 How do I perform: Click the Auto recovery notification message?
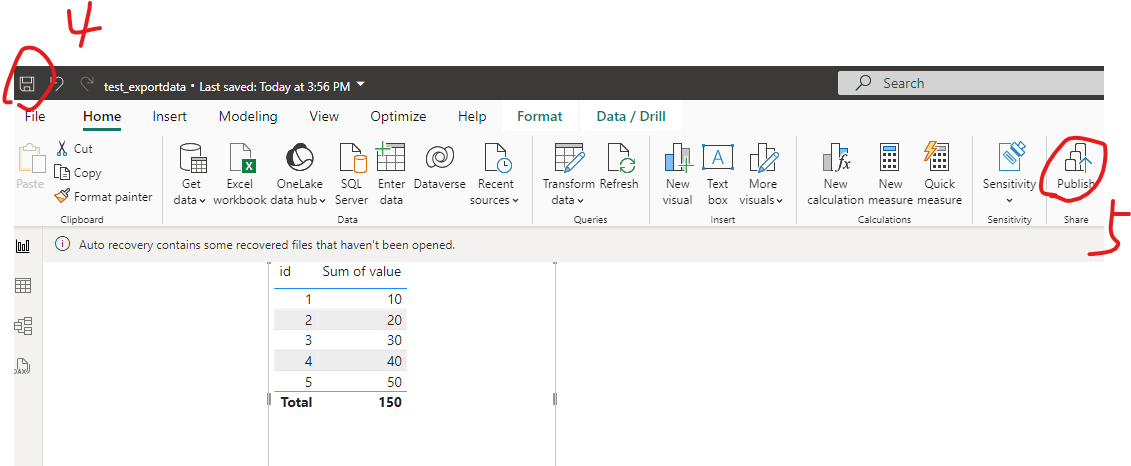[x=267, y=245]
